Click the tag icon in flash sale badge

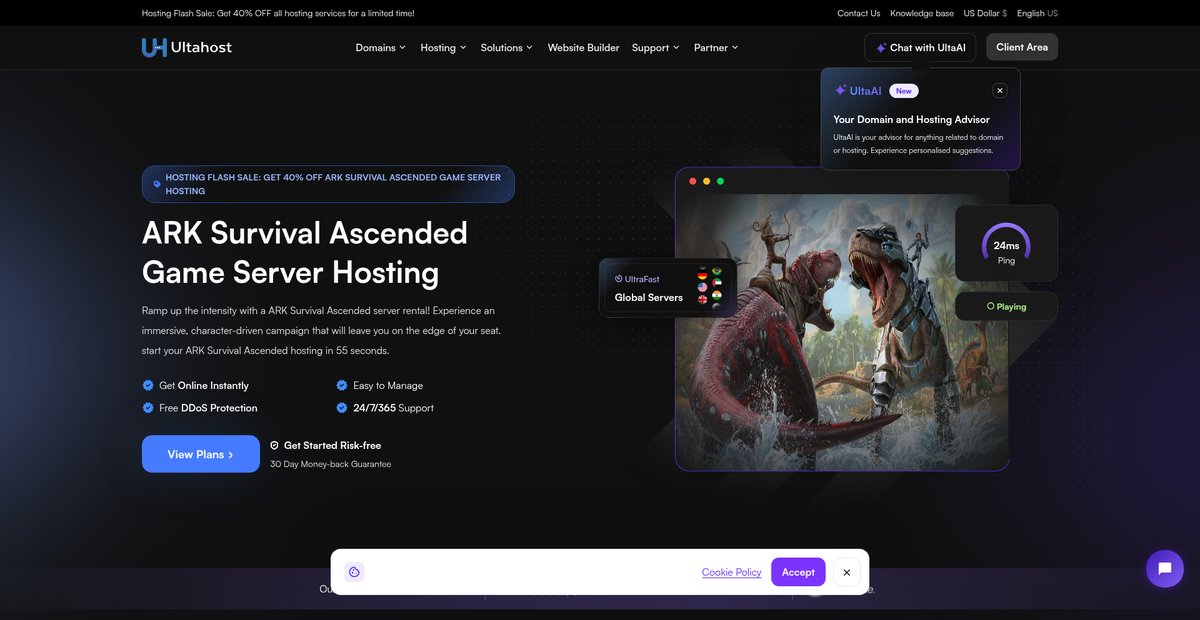(x=157, y=184)
